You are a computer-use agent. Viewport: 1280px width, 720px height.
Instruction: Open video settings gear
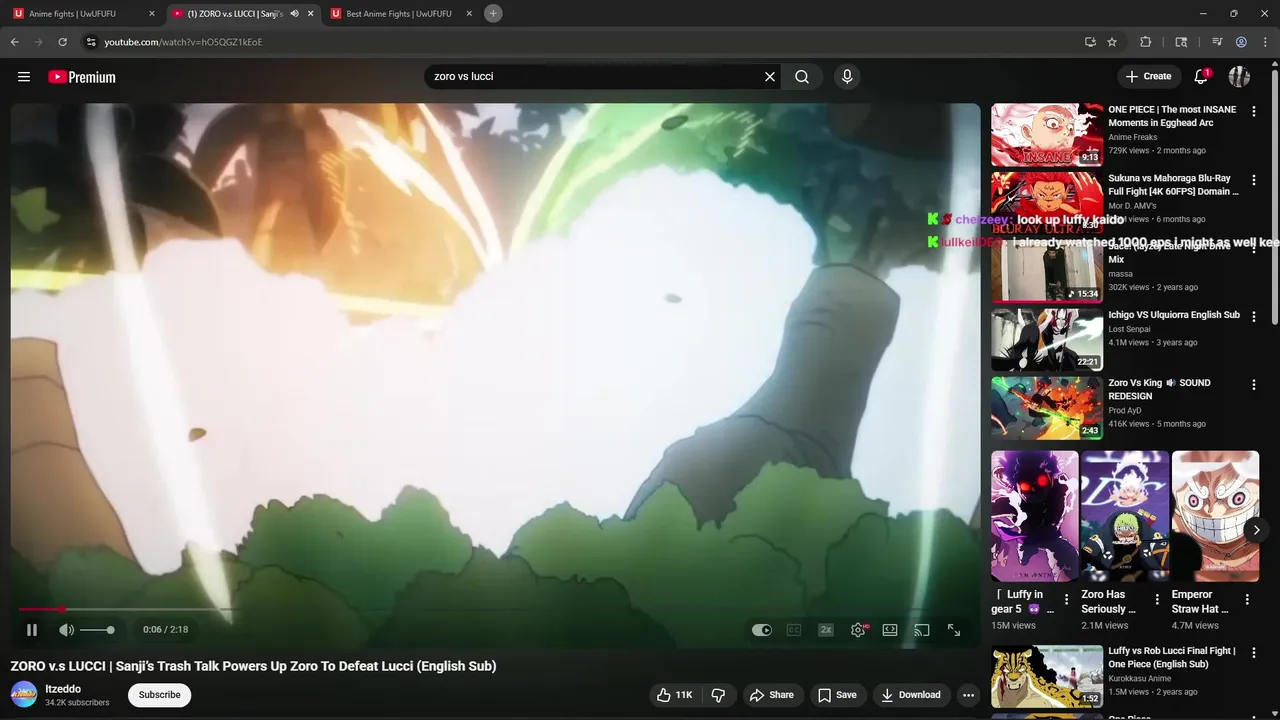[858, 630]
